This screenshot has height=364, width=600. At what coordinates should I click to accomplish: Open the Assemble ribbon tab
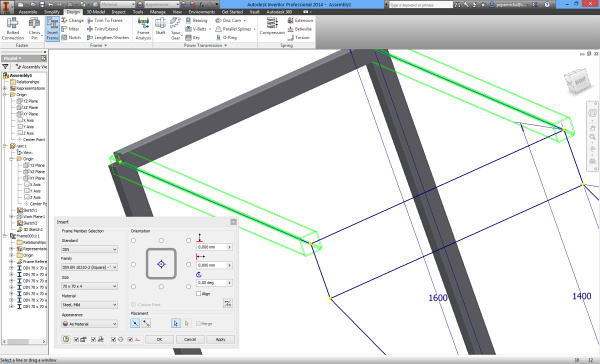tap(28, 12)
